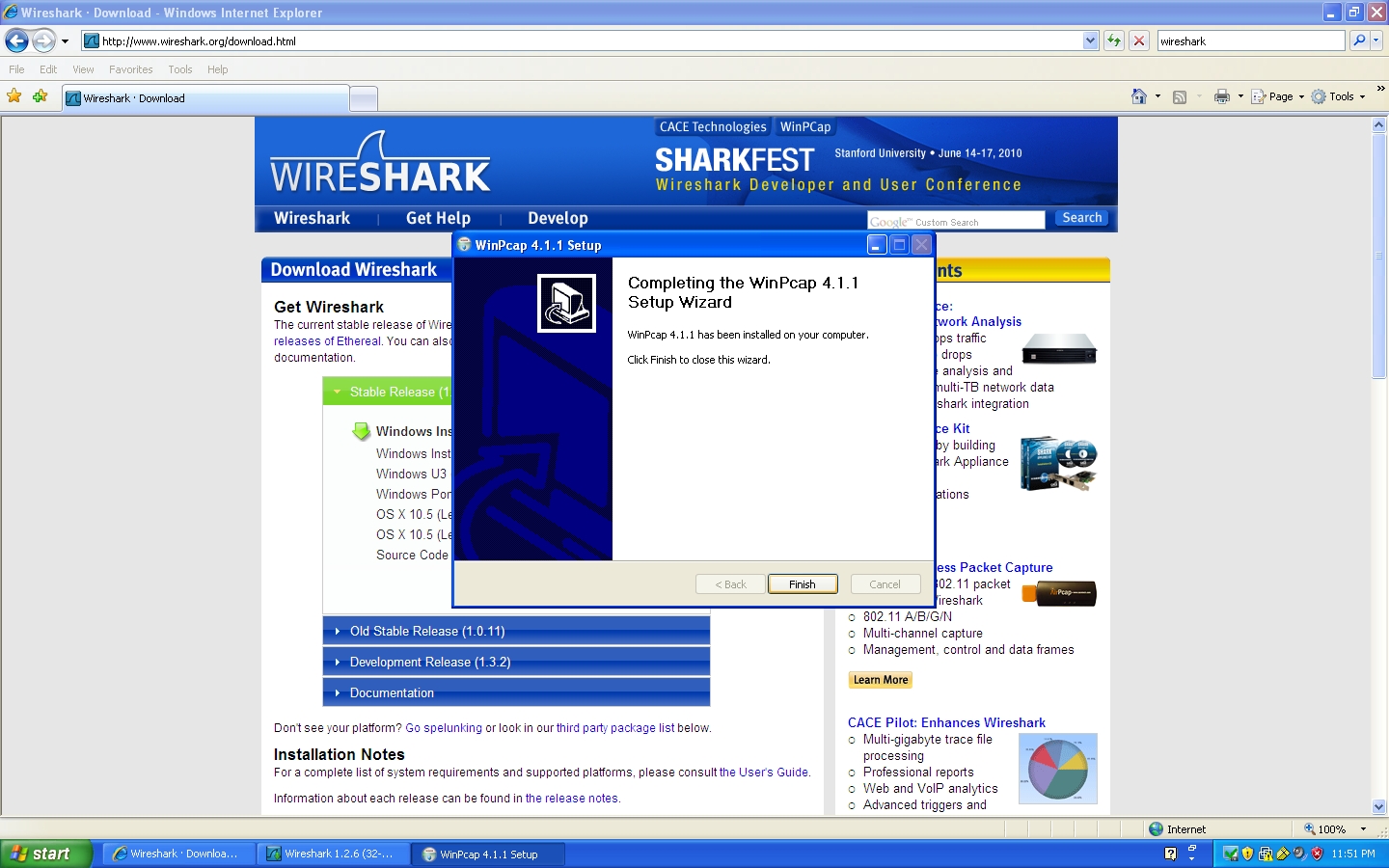
Task: Click the website Search button
Action: [1081, 218]
